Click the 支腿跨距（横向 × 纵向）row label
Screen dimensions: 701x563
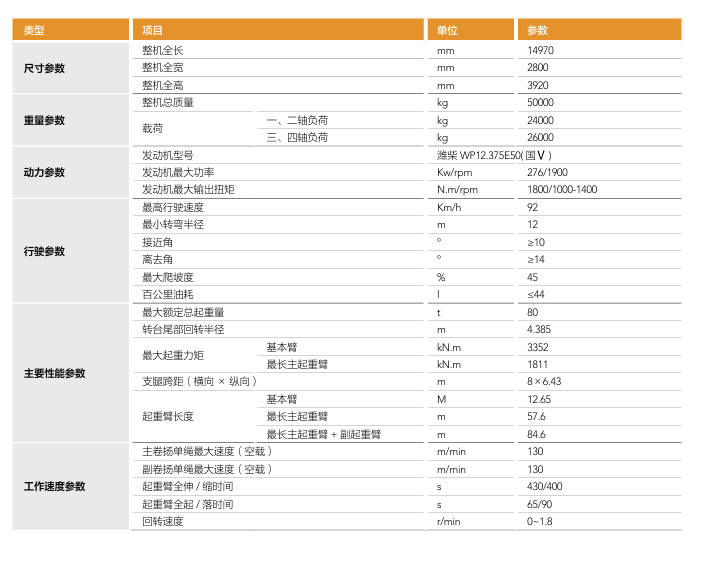tap(200, 381)
